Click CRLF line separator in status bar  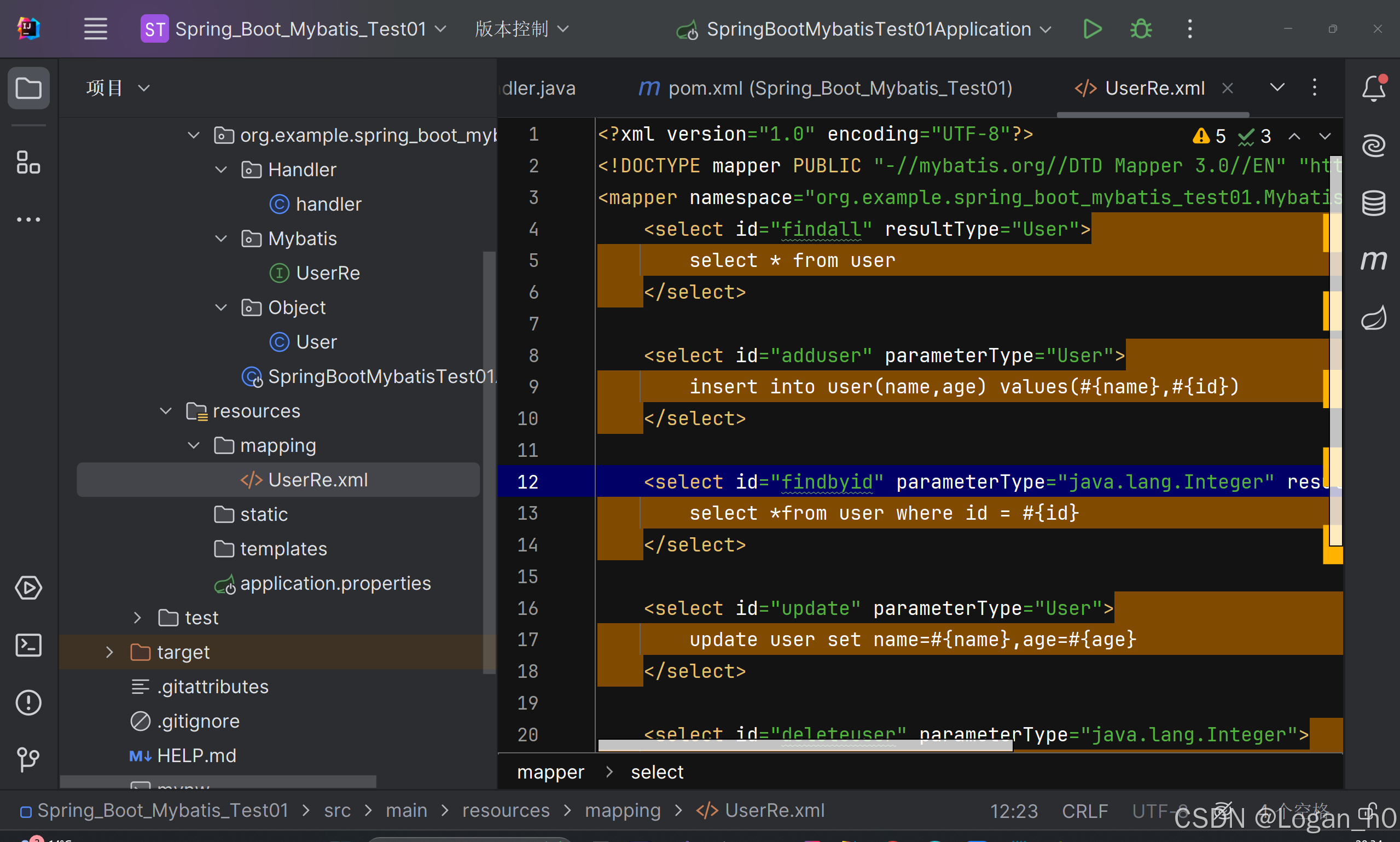click(x=1085, y=810)
